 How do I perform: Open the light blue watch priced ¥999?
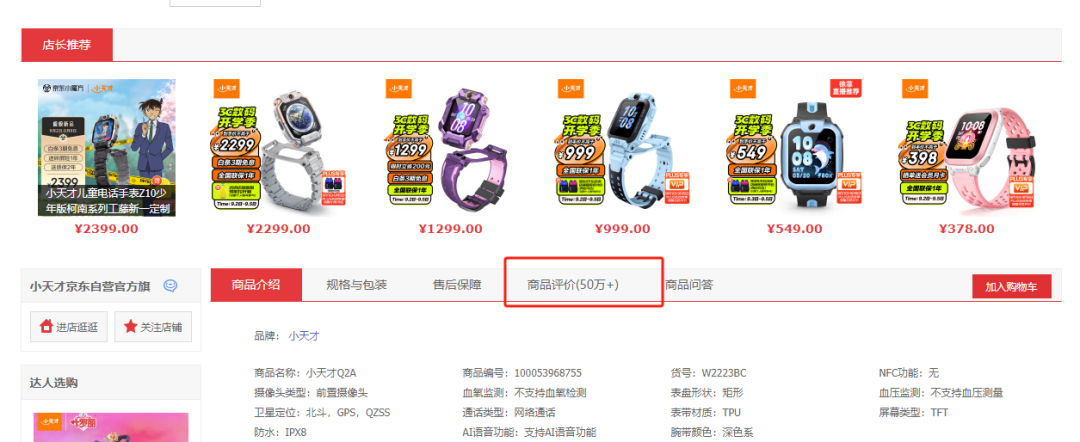[x=623, y=147]
